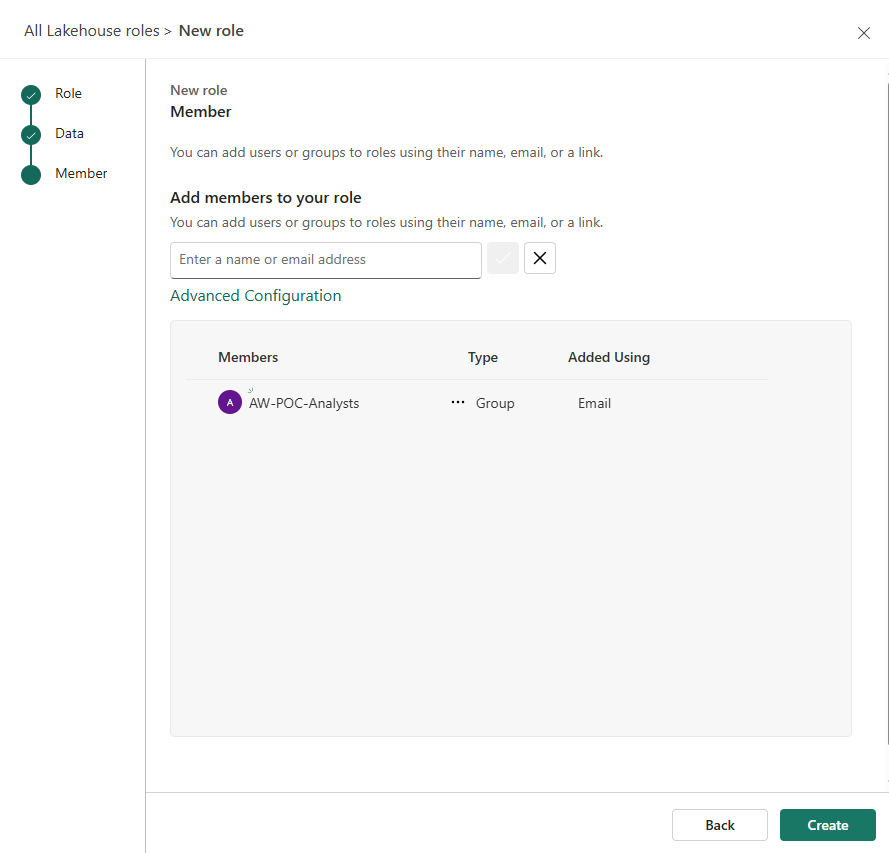Click the AW-POC-Analysts avatar icon
This screenshot has height=853, width=889.
tap(230, 402)
